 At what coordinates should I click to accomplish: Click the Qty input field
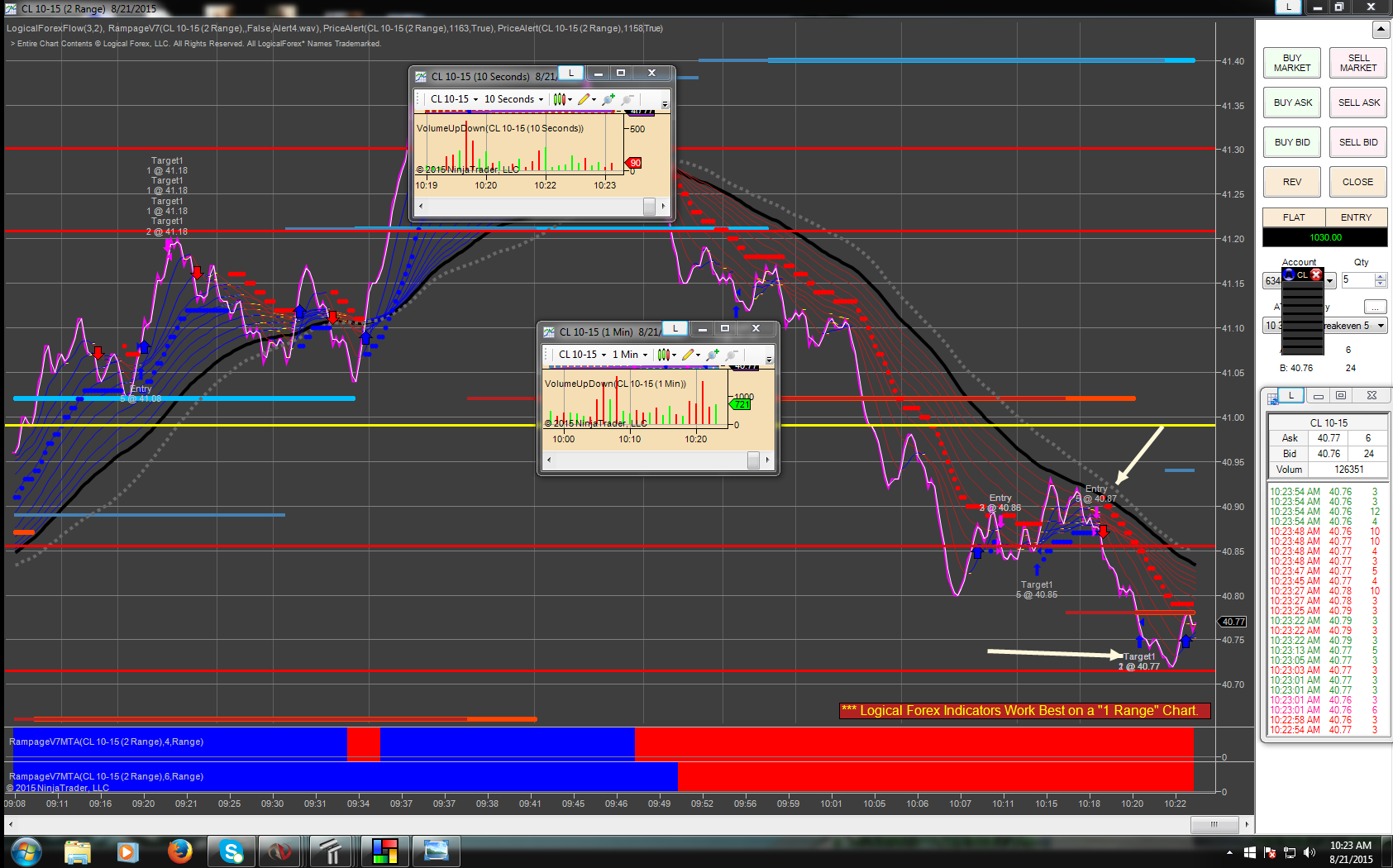click(1357, 280)
